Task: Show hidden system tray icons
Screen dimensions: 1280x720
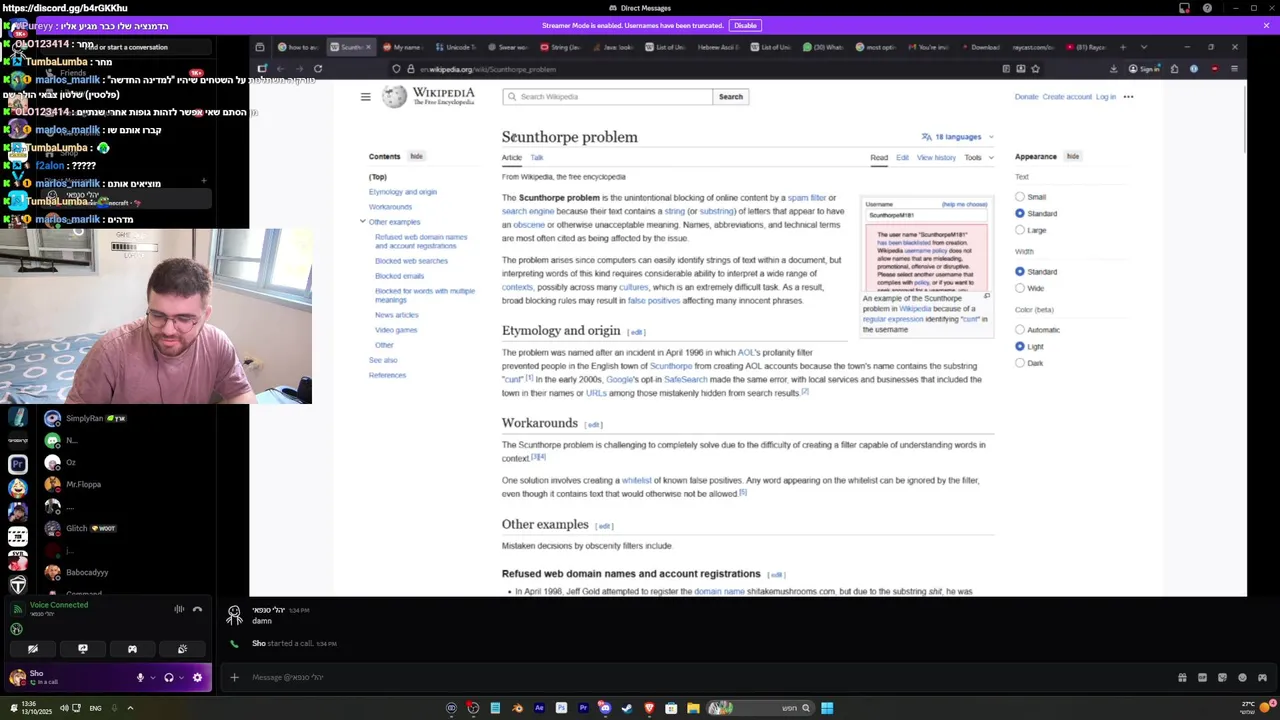Action: [130, 708]
